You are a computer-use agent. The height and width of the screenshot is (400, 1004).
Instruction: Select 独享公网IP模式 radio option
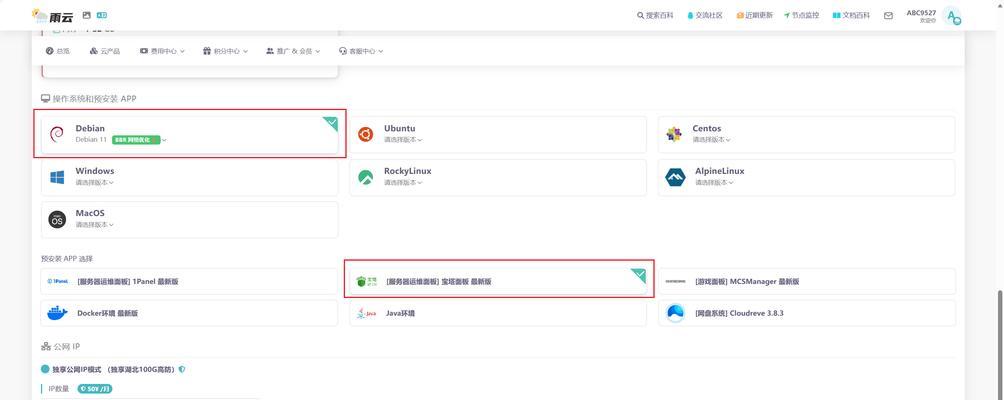point(45,369)
